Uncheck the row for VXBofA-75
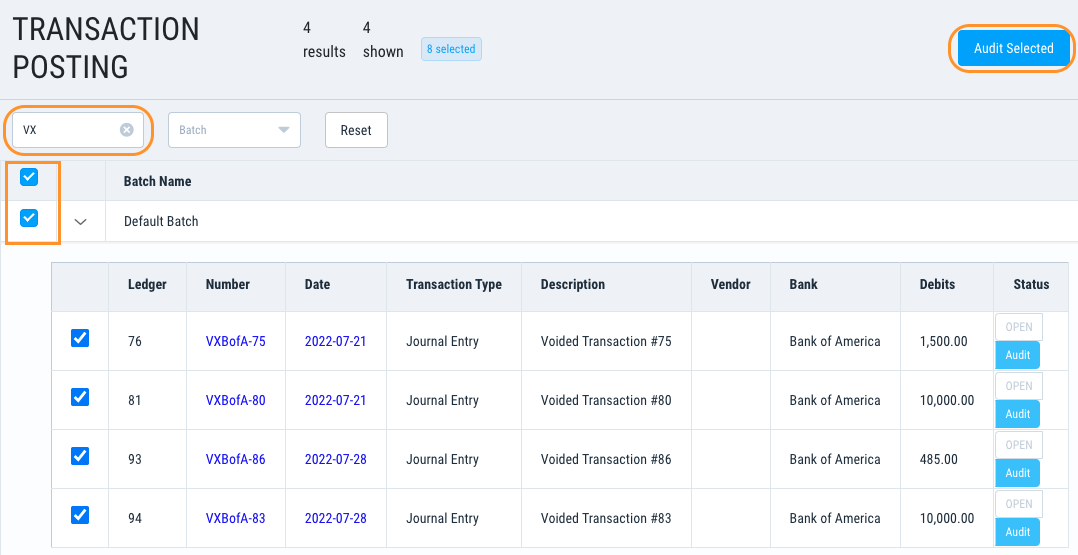Image resolution: width=1078 pixels, height=555 pixels. [x=80, y=338]
